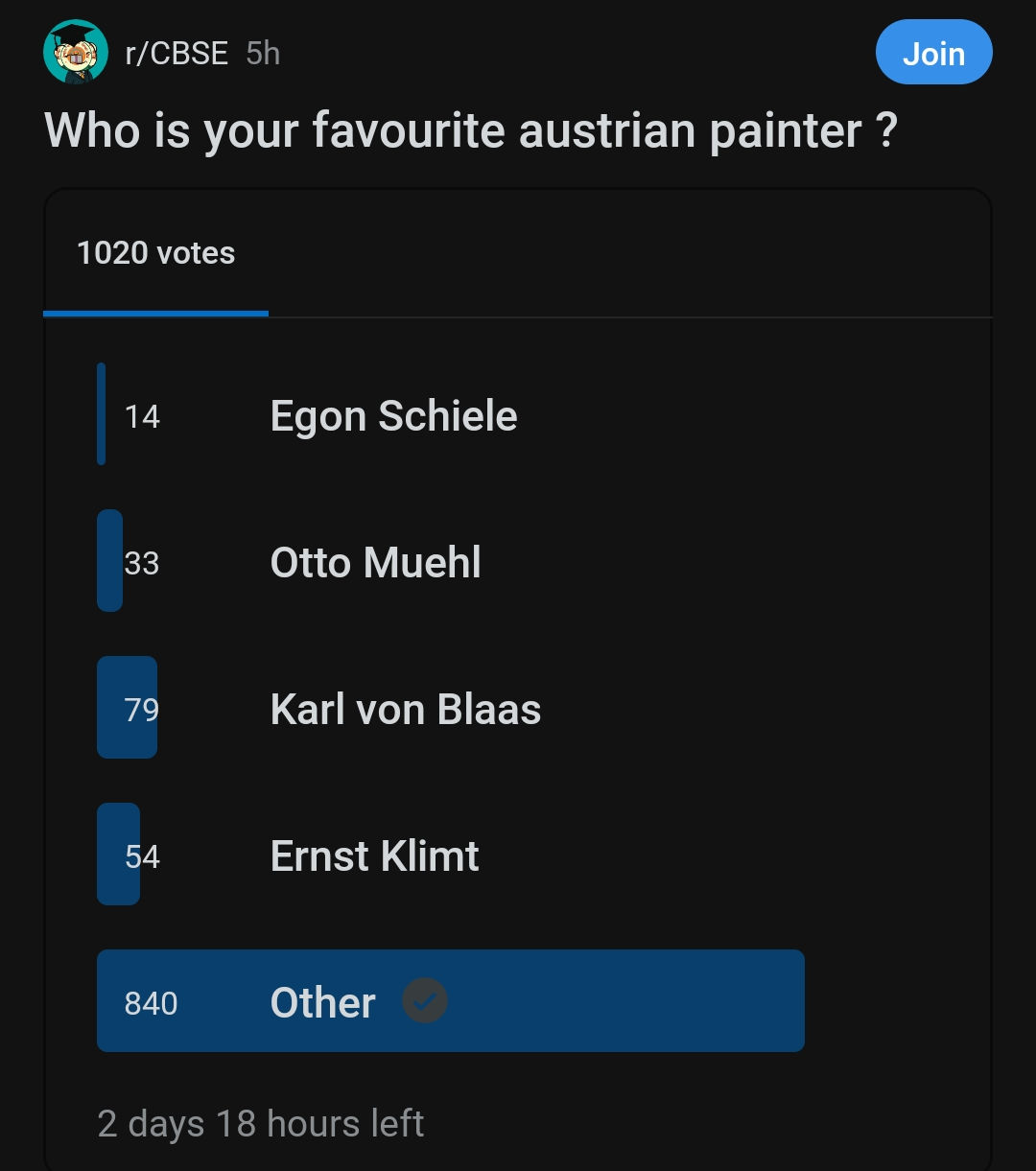Click the blue underline beneath the votes tab
Screen dimensions: 1036x1171
(155, 314)
